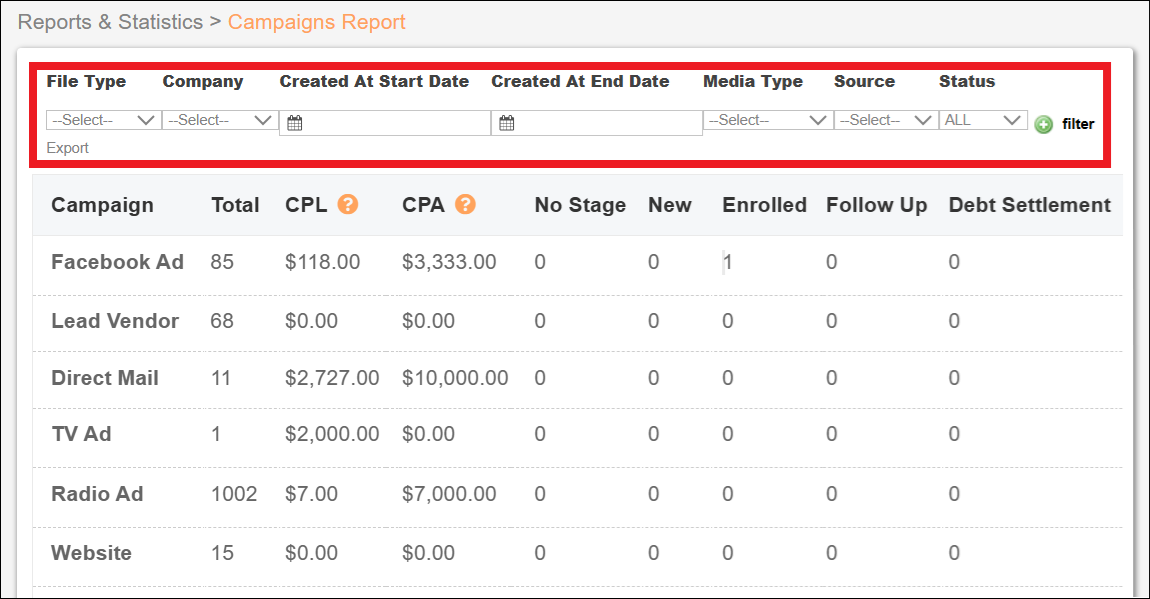Open the Company dropdown
Viewport: 1150px width, 599px height.
click(220, 120)
